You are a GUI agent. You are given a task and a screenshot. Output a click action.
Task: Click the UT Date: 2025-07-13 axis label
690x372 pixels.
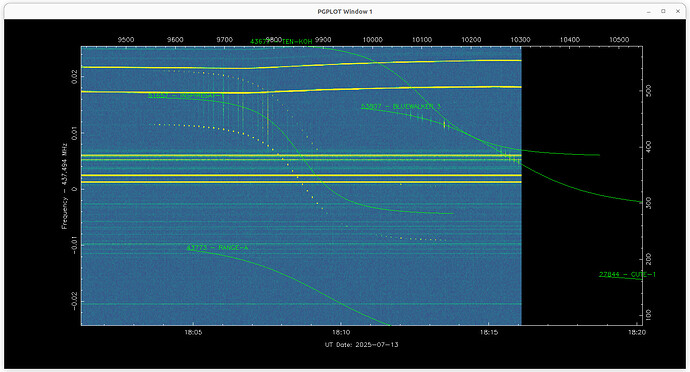coord(362,345)
